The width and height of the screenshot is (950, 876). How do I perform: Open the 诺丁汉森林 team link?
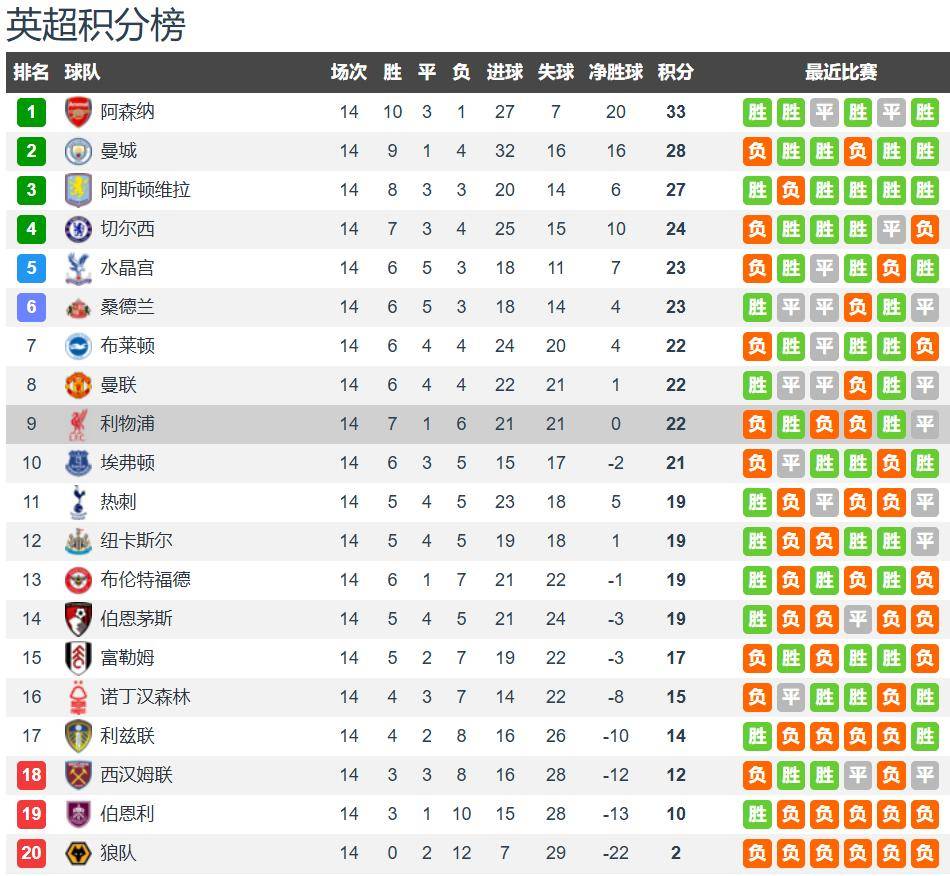click(x=145, y=697)
